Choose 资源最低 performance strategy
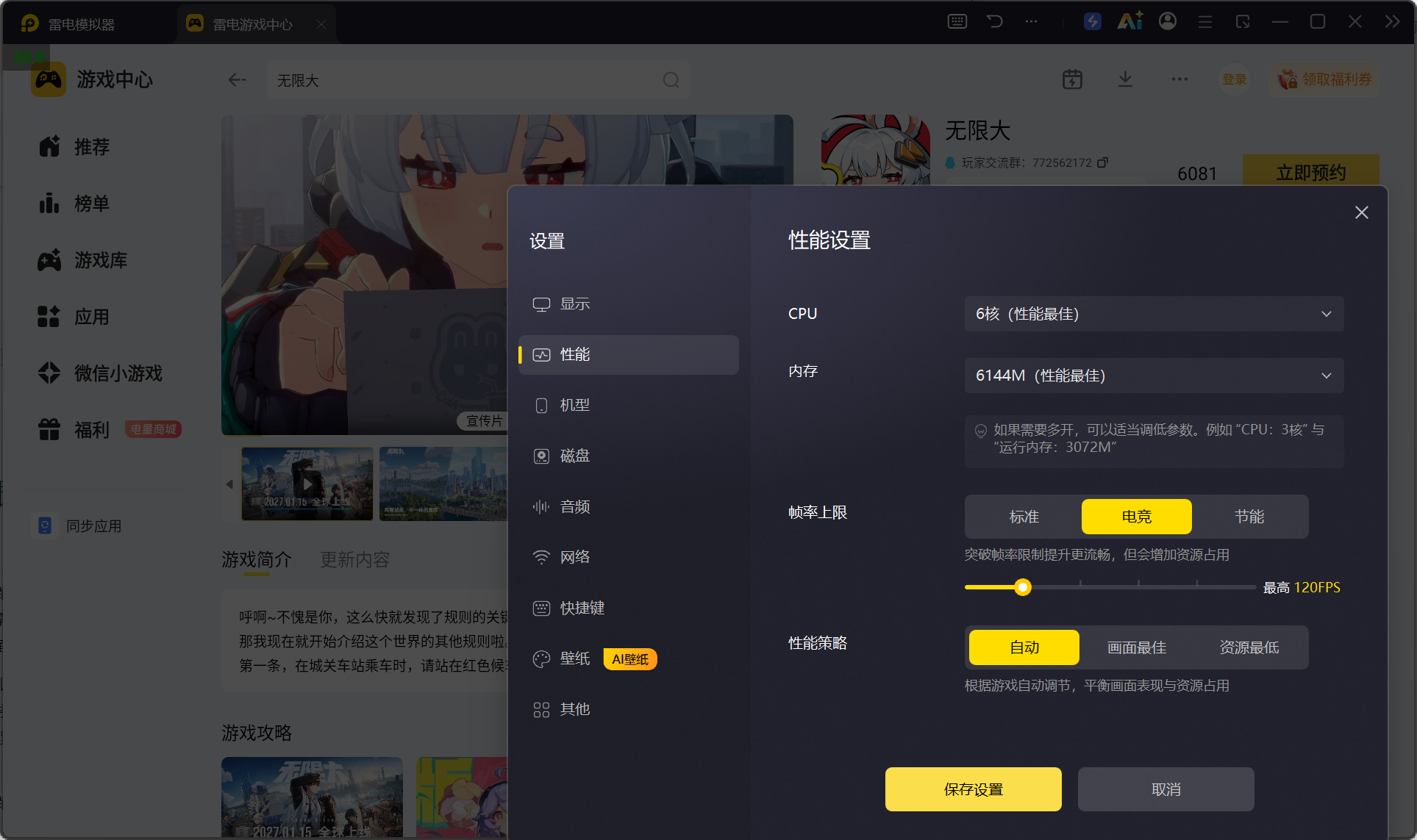Image resolution: width=1417 pixels, height=840 pixels. 1249,647
